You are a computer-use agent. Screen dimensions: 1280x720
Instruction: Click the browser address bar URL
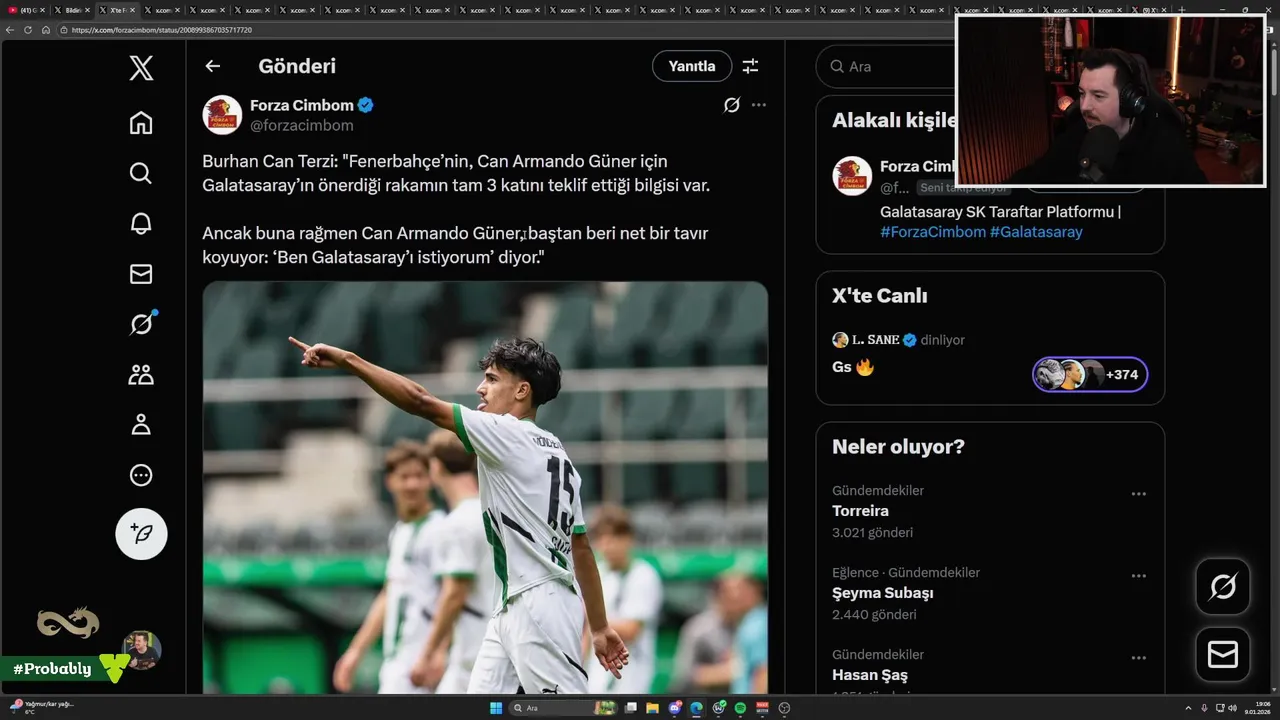point(162,30)
